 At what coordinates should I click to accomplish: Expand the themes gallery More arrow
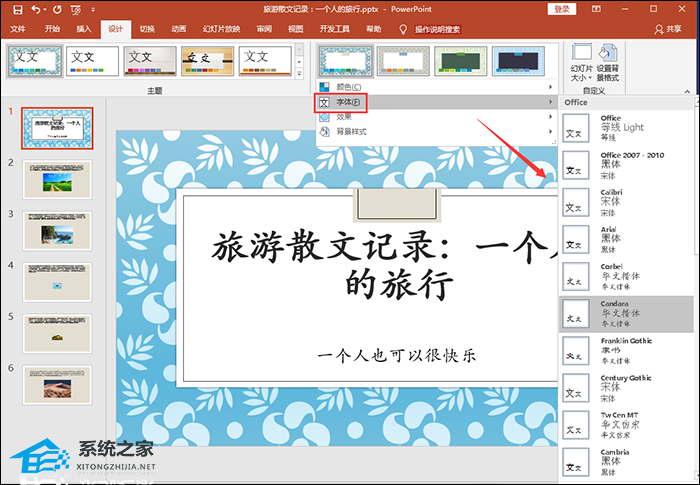300,74
